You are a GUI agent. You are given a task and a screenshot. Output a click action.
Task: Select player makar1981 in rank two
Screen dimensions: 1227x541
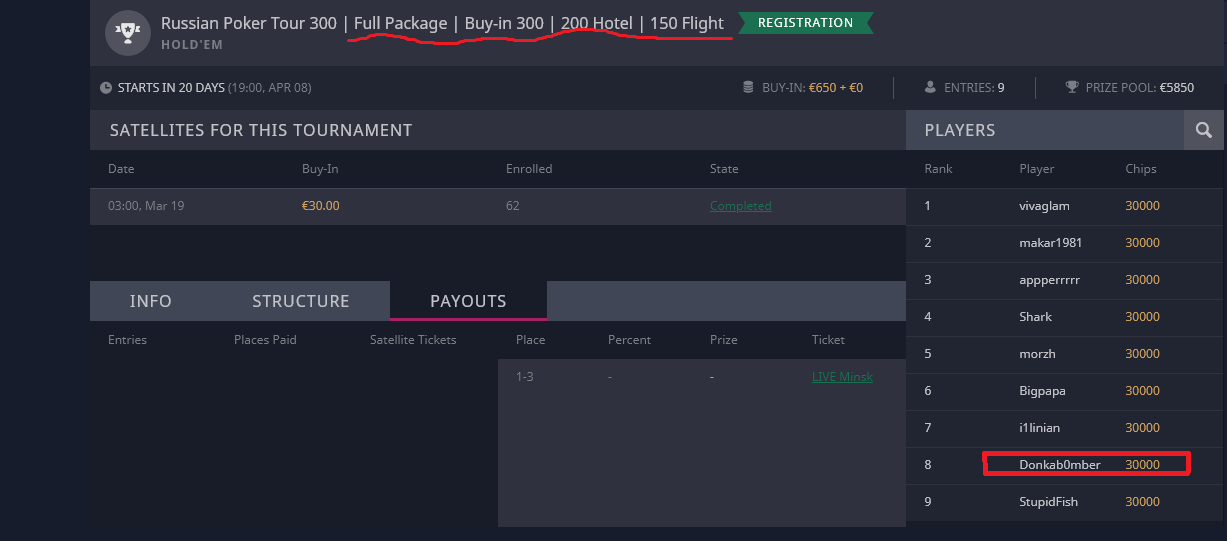[x=1051, y=243]
